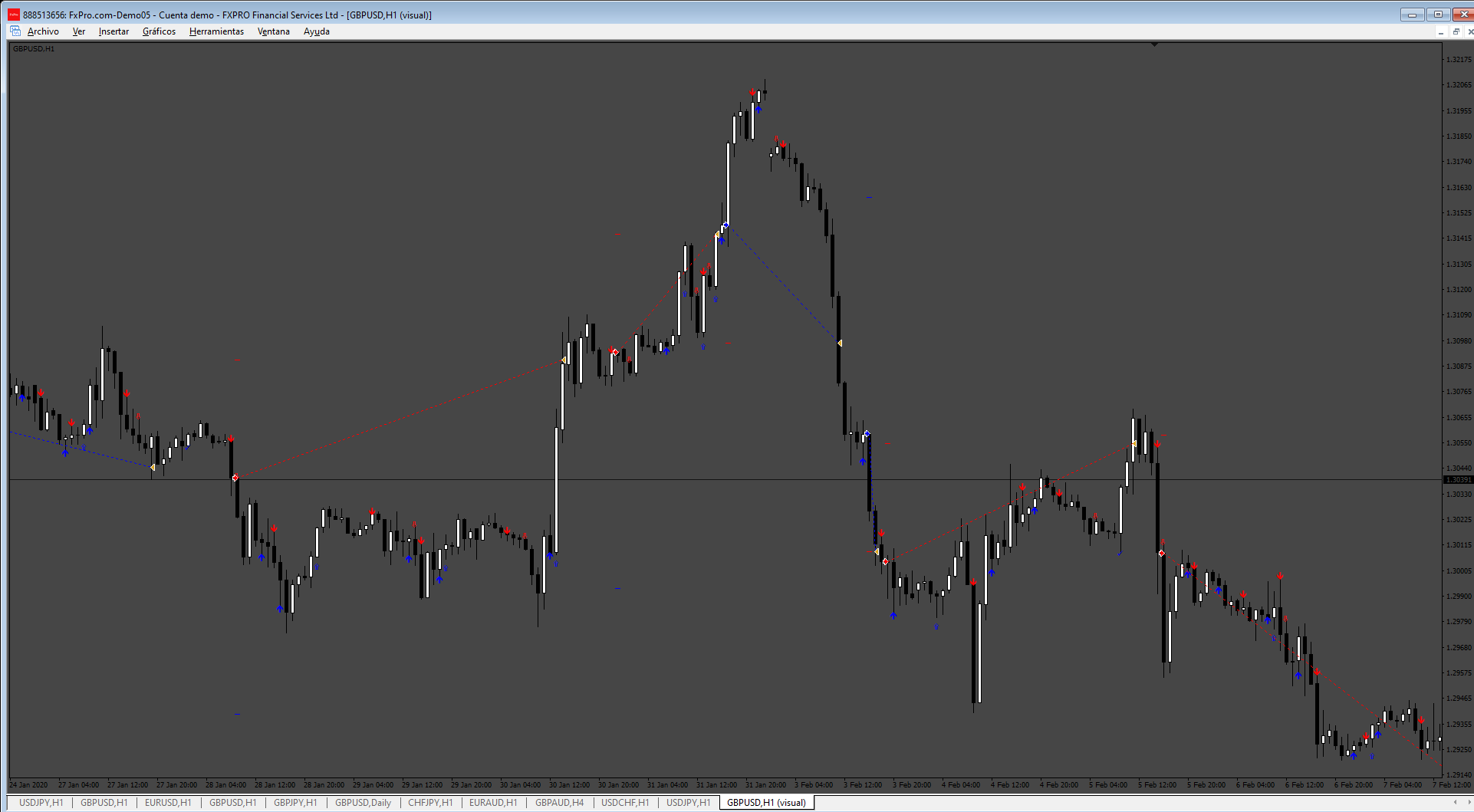
Task: Click time axis label 31 Jan 20:00
Action: pos(765,785)
